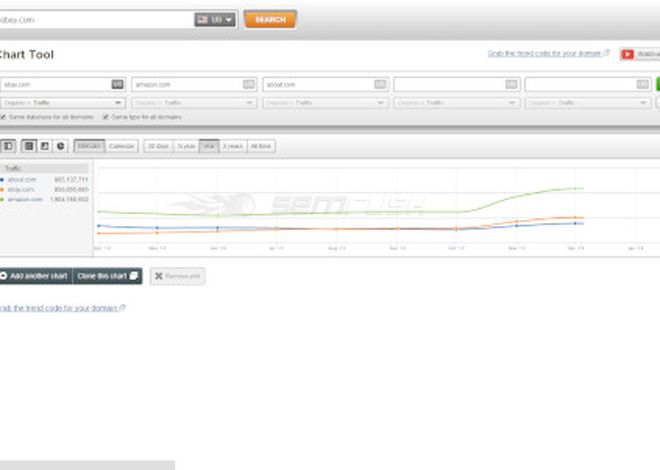Image resolution: width=660 pixels, height=470 pixels.
Task: Open the Organic Traffic dropdown under the fifth domain field
Action: (588, 103)
